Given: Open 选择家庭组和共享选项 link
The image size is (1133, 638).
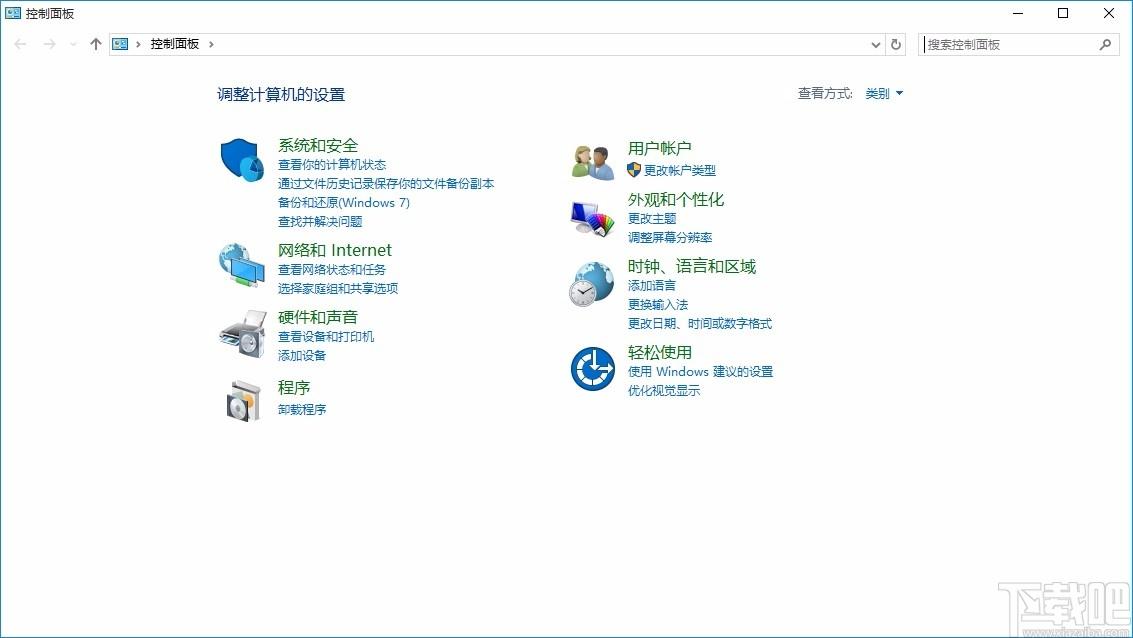Looking at the screenshot, I should 338,288.
